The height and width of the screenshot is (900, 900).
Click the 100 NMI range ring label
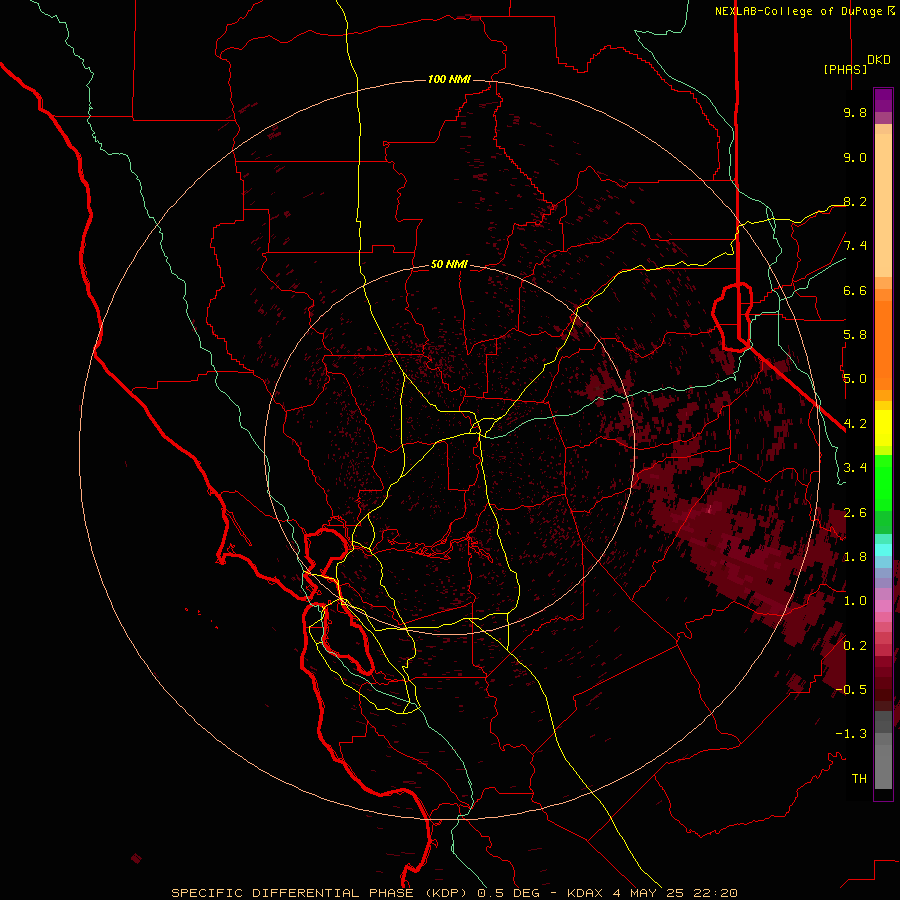(449, 79)
